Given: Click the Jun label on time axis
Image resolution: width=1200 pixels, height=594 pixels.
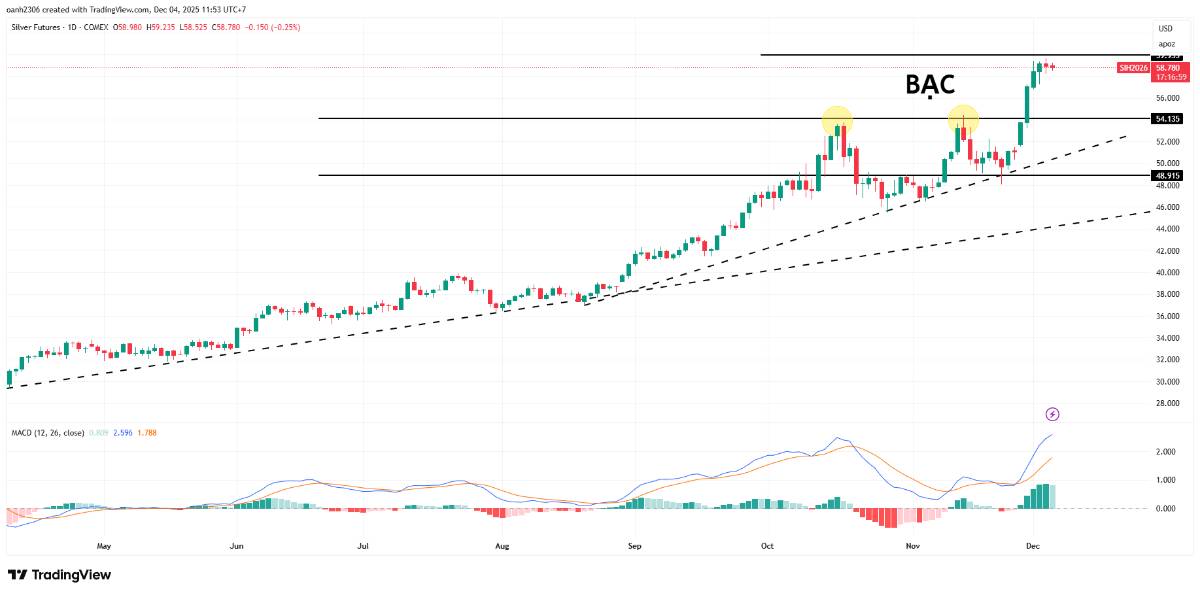Looking at the screenshot, I should 237,547.
